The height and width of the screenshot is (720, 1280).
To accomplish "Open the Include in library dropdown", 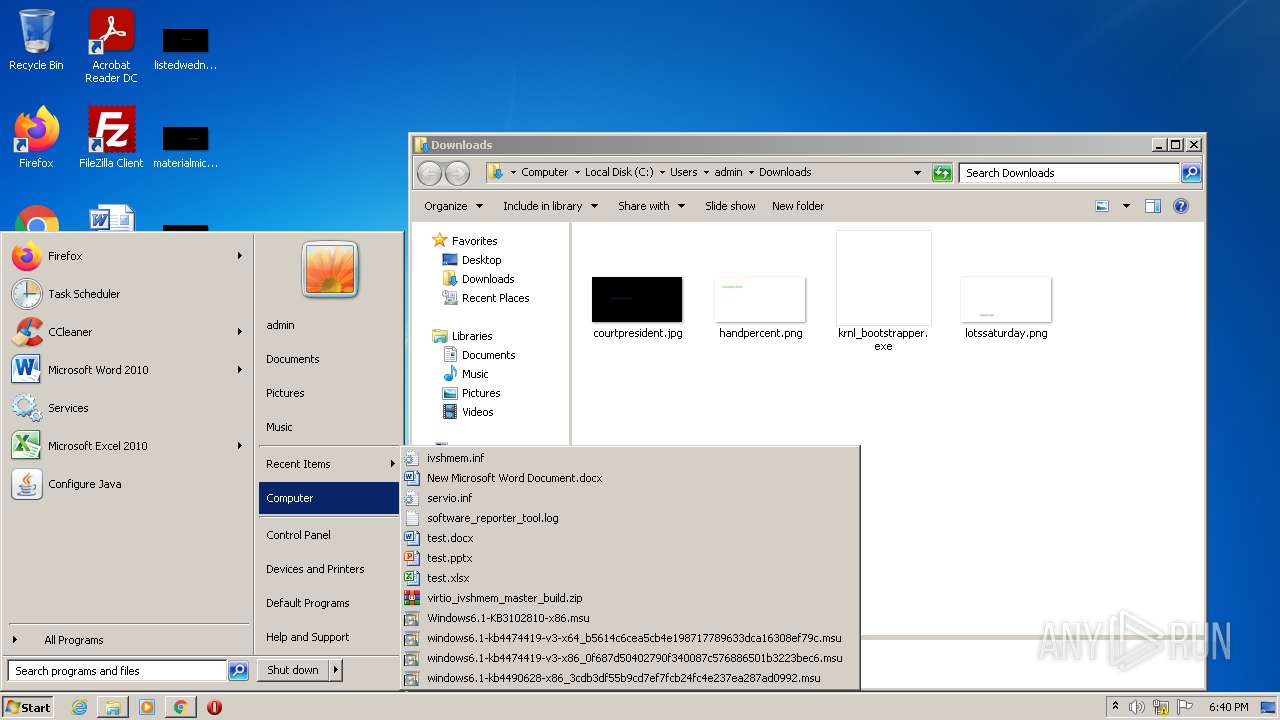I will tap(550, 206).
